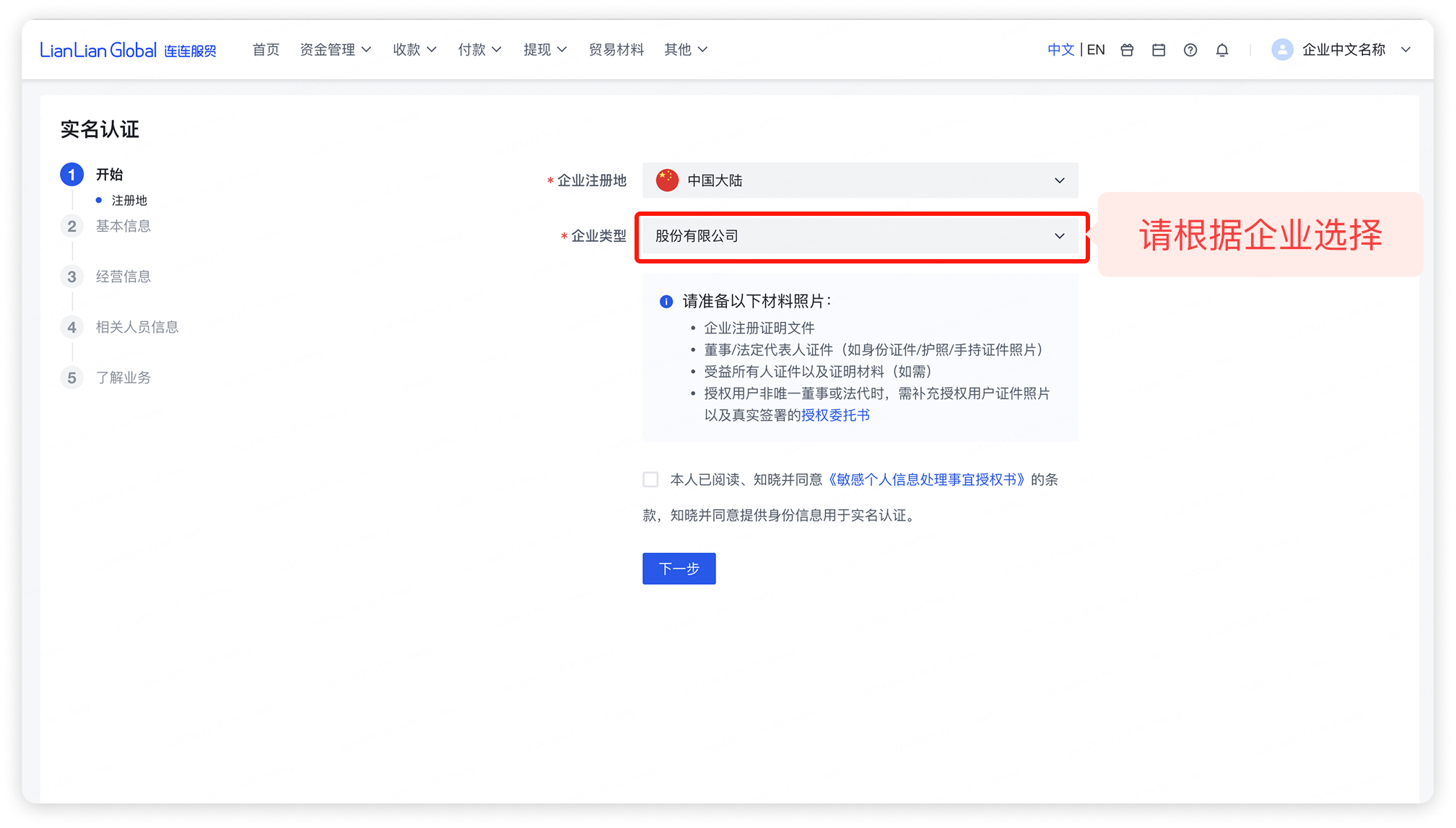Go to 贸易材料 menu item
Image resolution: width=1456 pixels, height=828 pixels.
click(616, 50)
